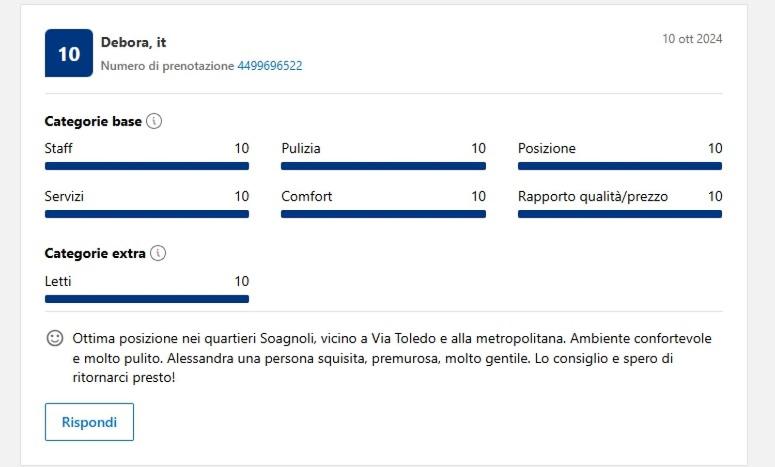Image resolution: width=775 pixels, height=467 pixels.
Task: Click the Rapporto qualità/prezzo label
Action: coord(592,197)
